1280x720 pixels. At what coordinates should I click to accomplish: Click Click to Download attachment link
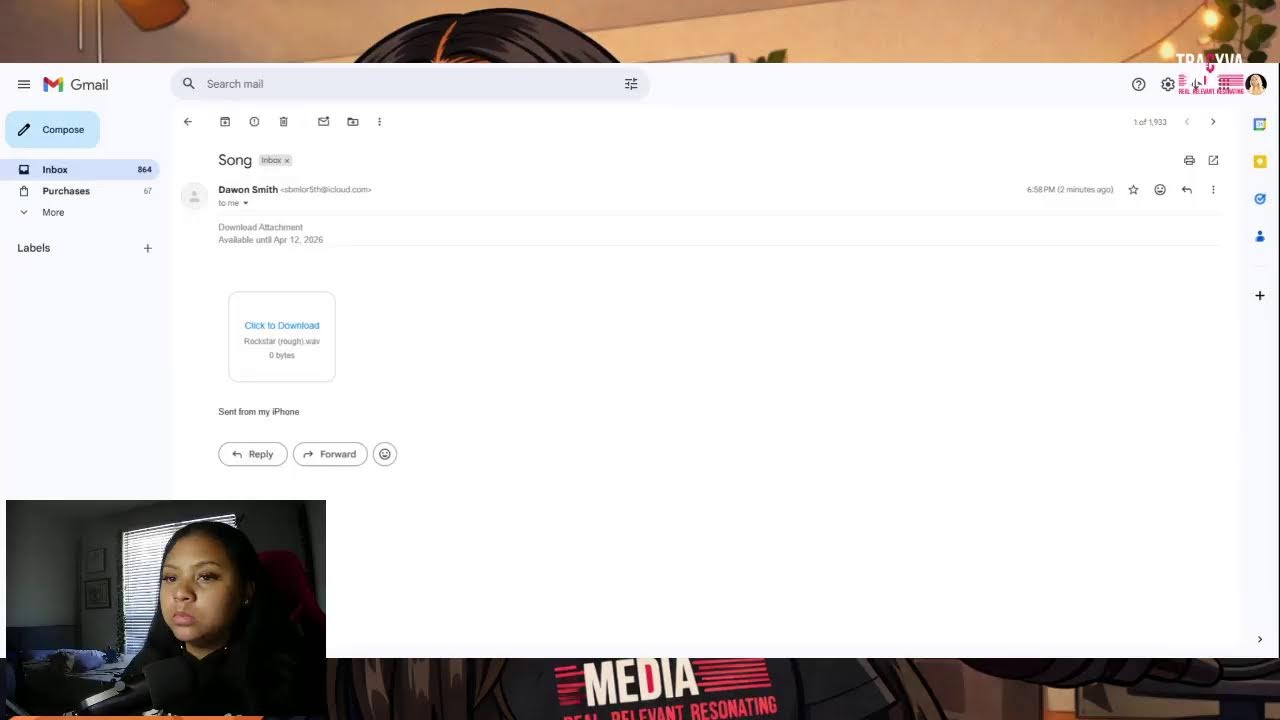coord(282,325)
